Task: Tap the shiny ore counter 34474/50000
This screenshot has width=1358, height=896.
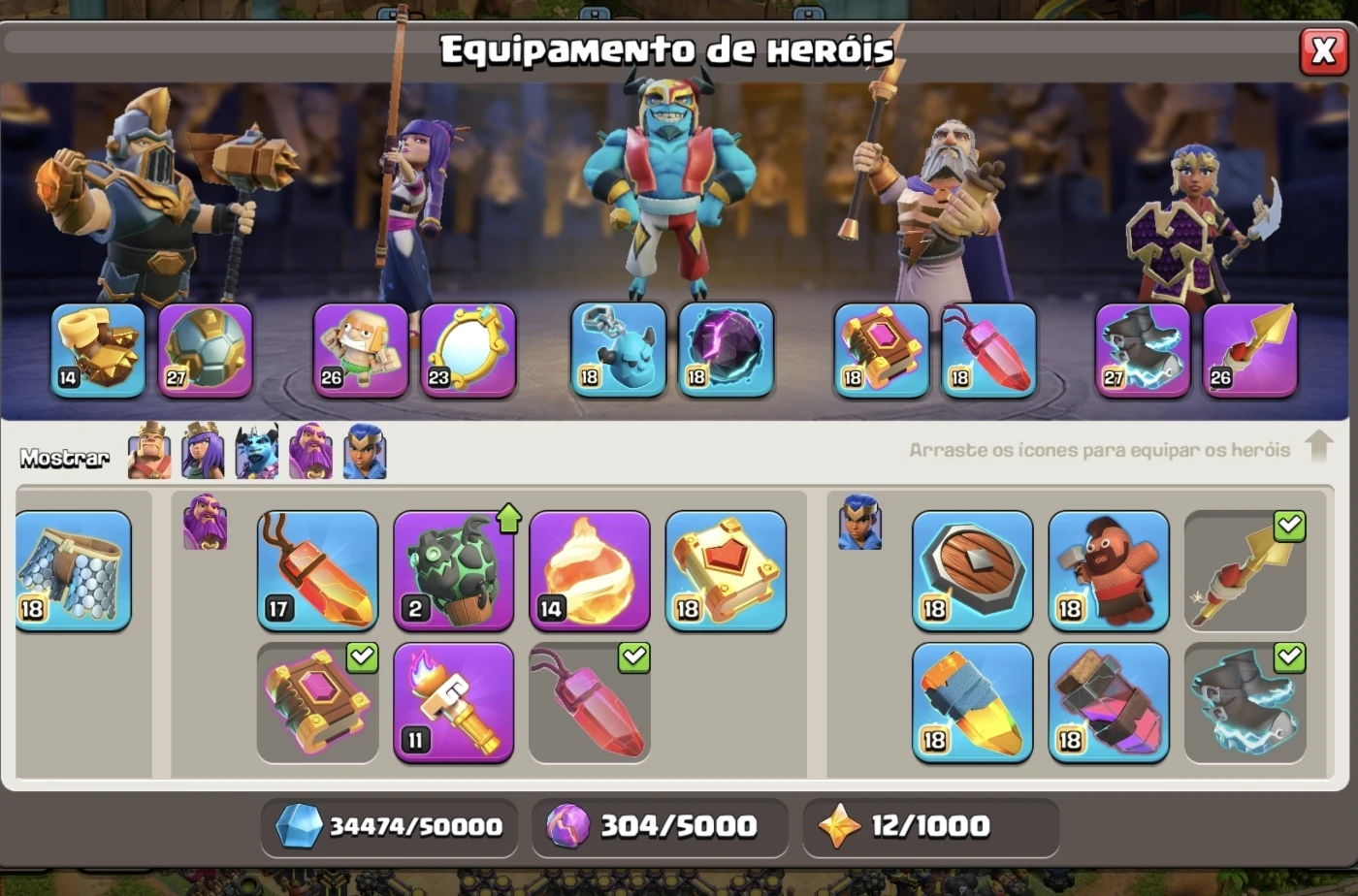Action: tap(389, 827)
